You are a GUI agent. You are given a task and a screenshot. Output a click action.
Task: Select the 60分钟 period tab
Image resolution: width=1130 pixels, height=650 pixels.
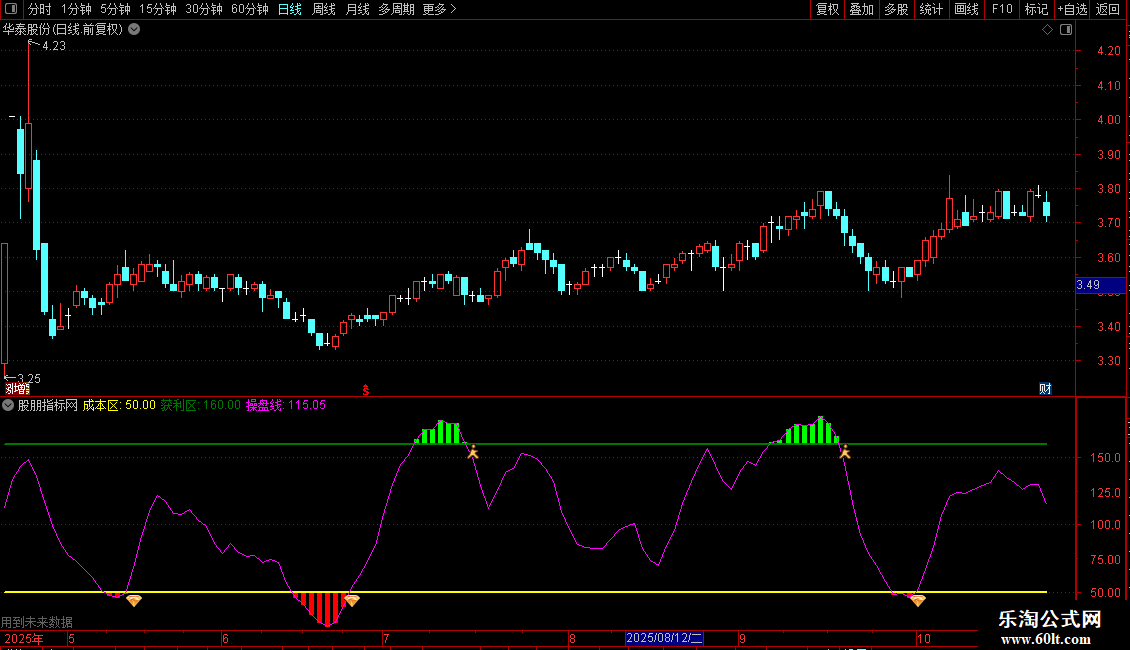coord(249,9)
